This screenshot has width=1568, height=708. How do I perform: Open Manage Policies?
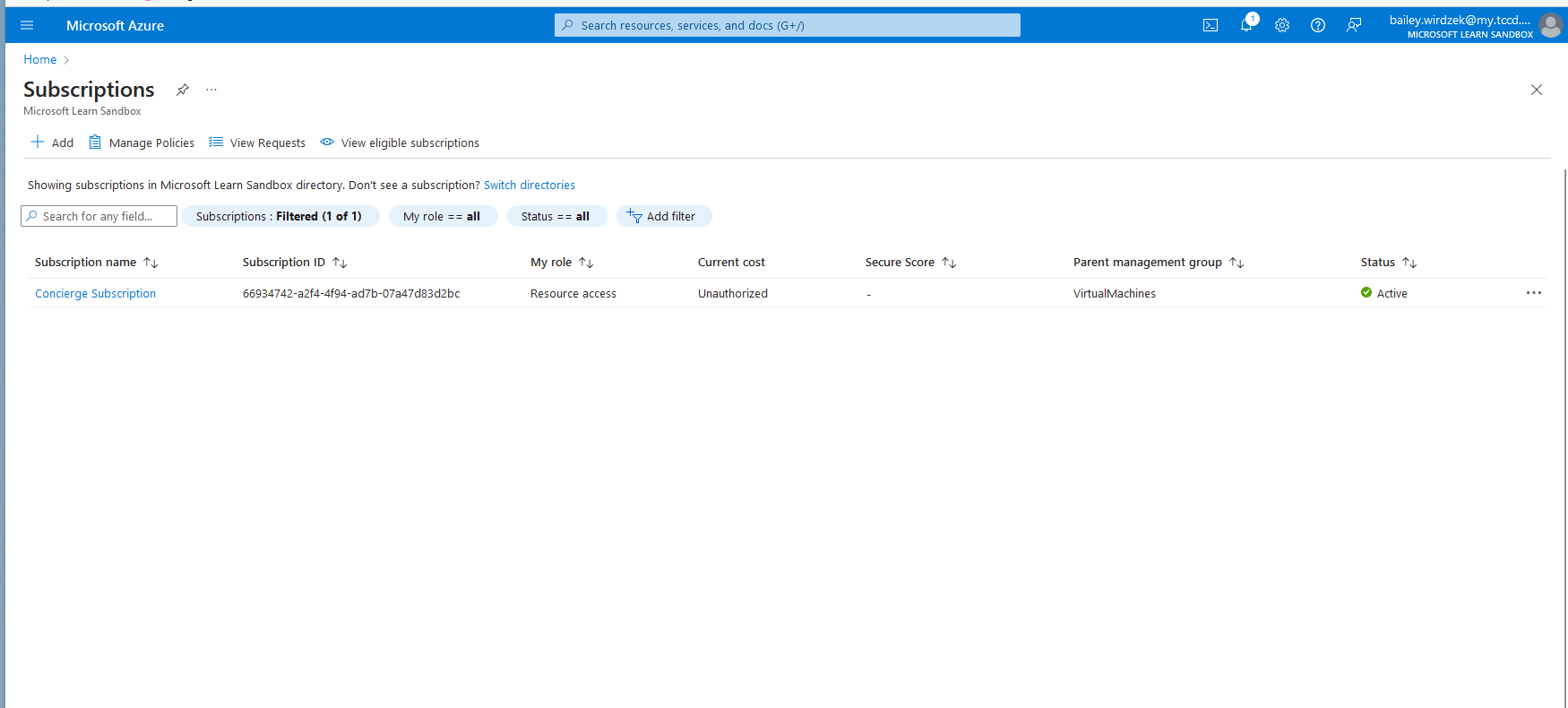[141, 142]
